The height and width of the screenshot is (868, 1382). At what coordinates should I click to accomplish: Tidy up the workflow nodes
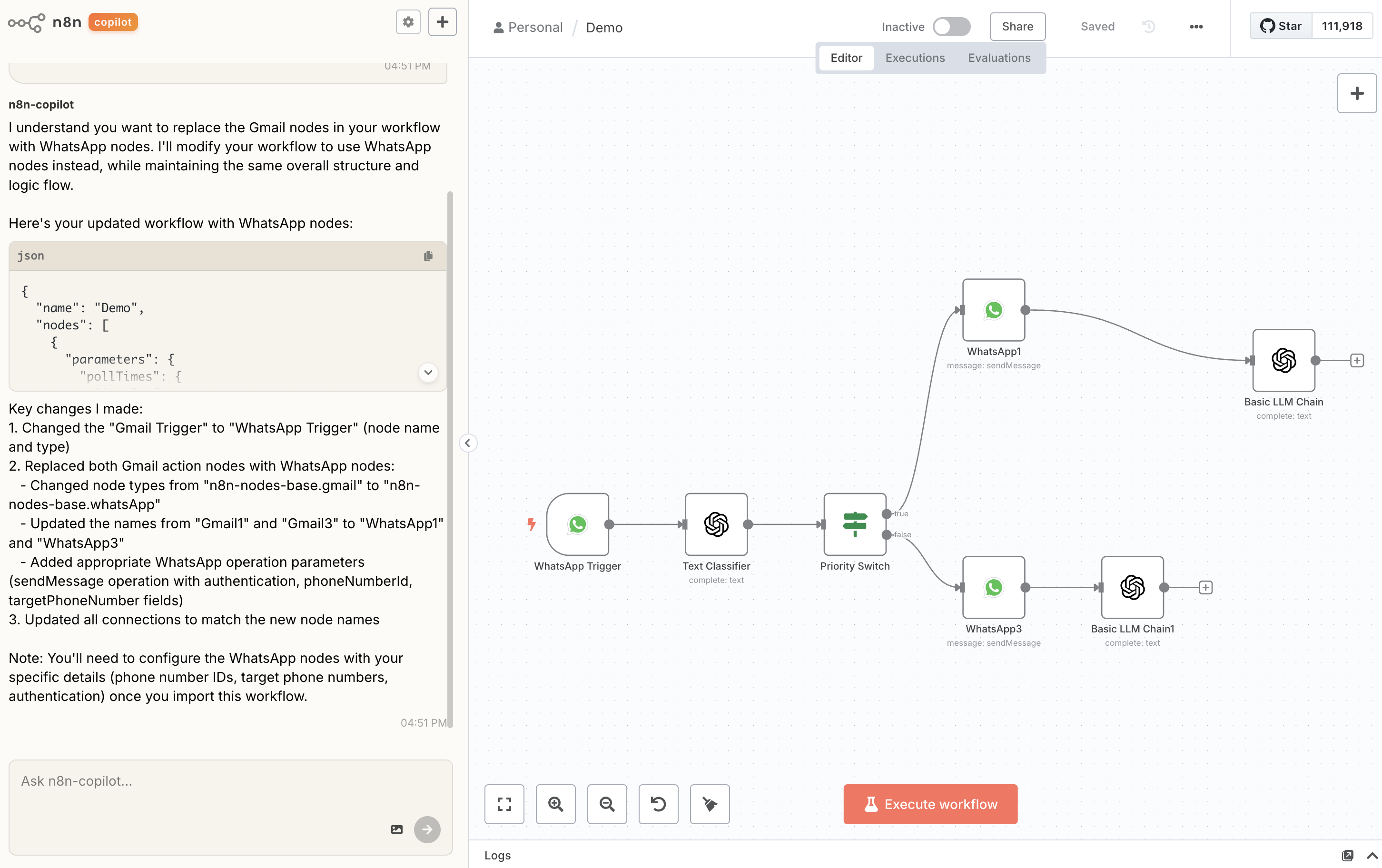pyautogui.click(x=710, y=804)
